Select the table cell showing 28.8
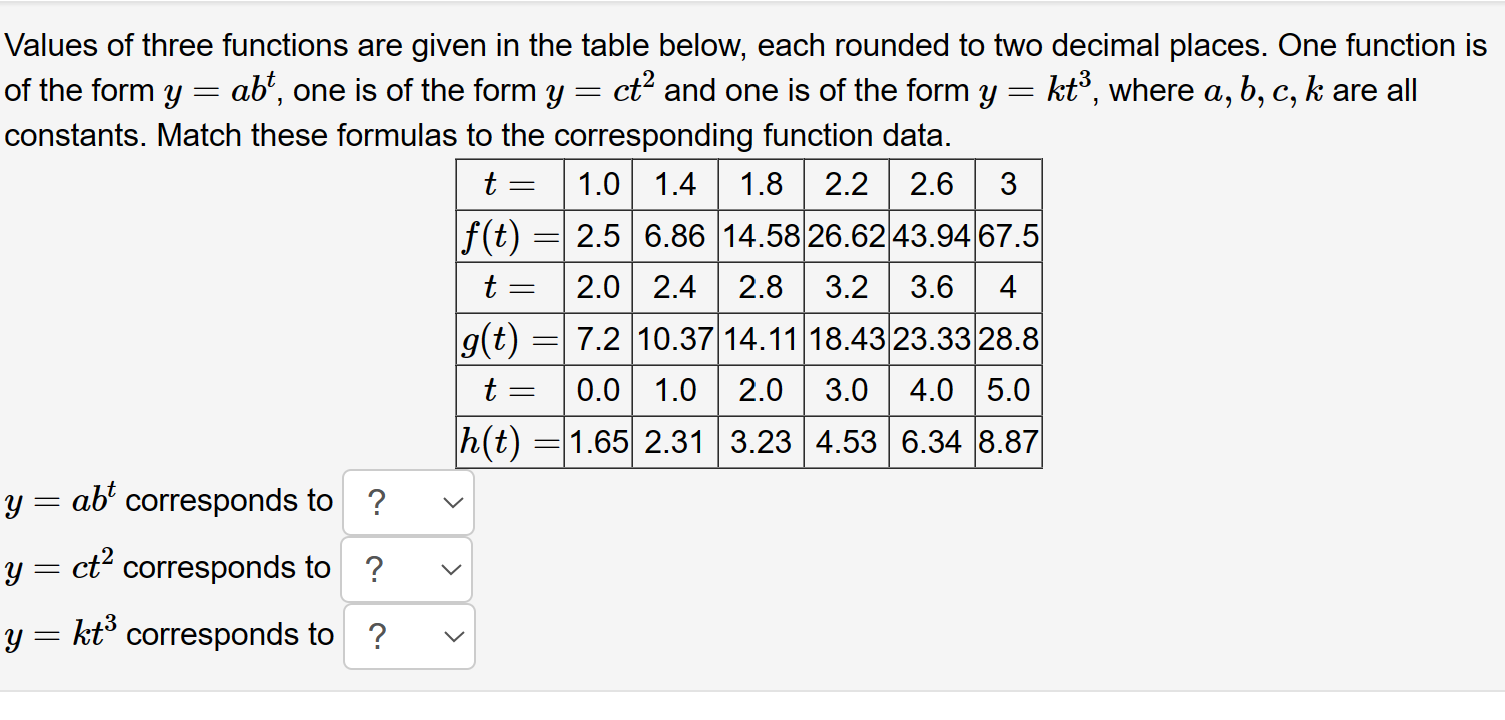The width and height of the screenshot is (1505, 720). [x=1008, y=338]
